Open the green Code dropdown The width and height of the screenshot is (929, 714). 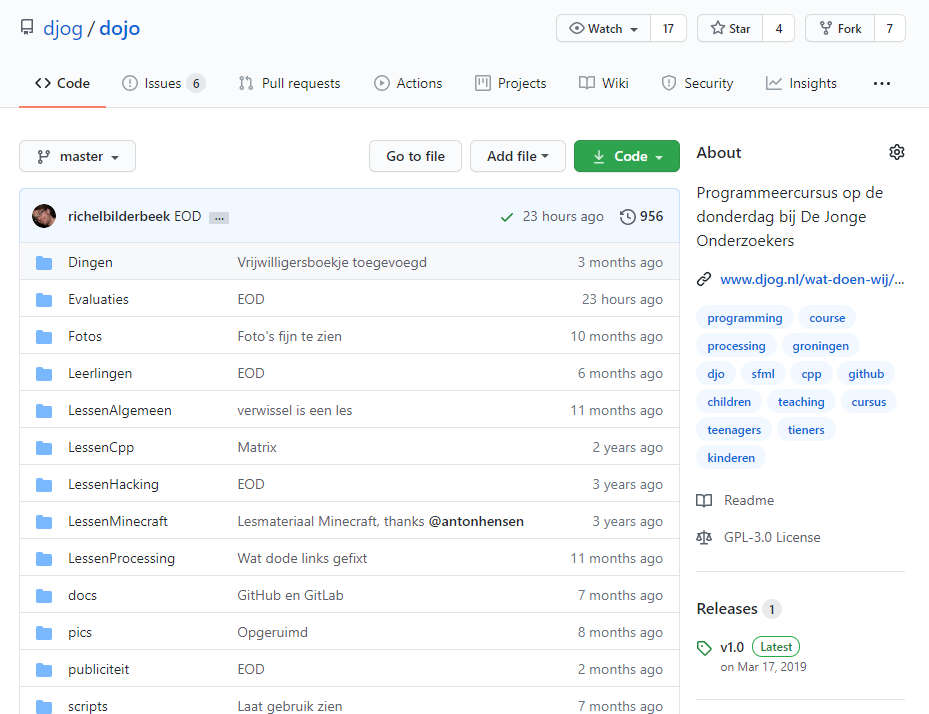[x=626, y=156]
